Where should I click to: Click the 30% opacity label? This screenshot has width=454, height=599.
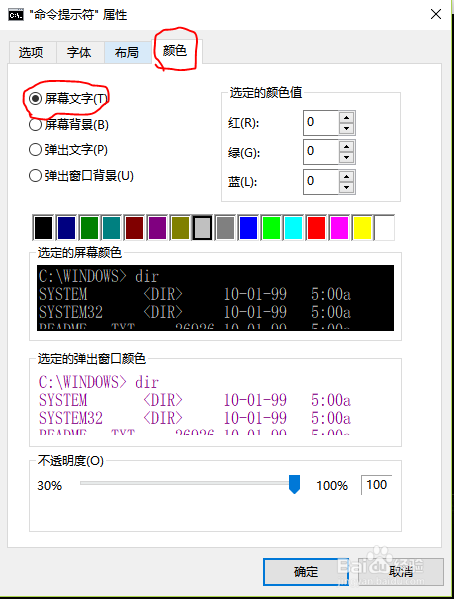[50, 486]
